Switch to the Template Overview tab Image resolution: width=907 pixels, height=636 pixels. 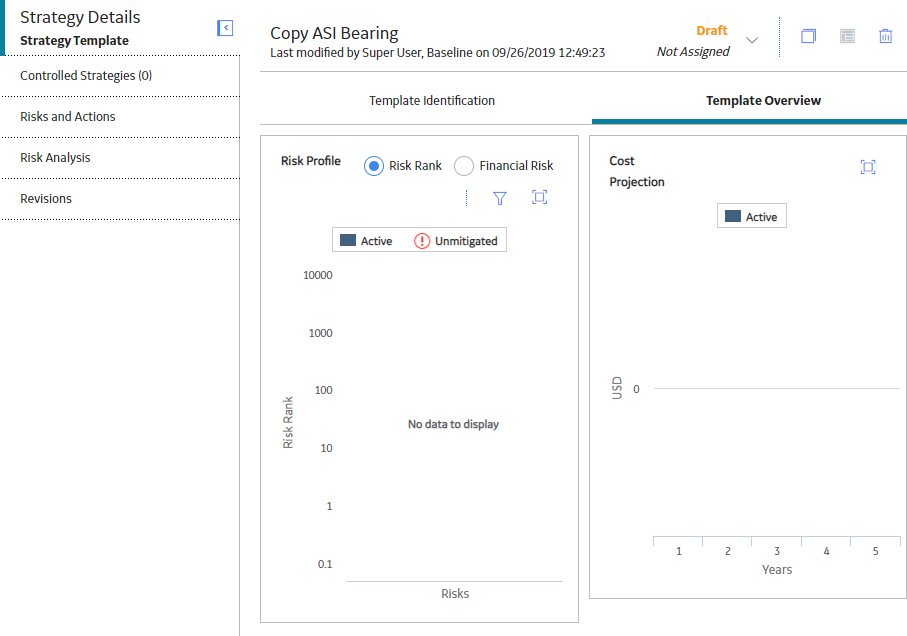(764, 101)
